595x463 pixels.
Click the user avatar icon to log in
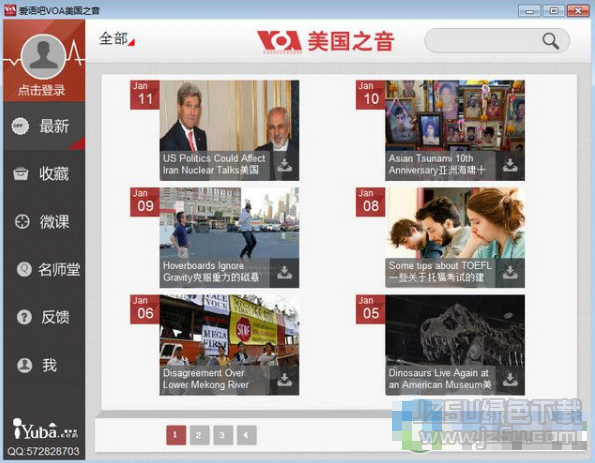[44, 57]
